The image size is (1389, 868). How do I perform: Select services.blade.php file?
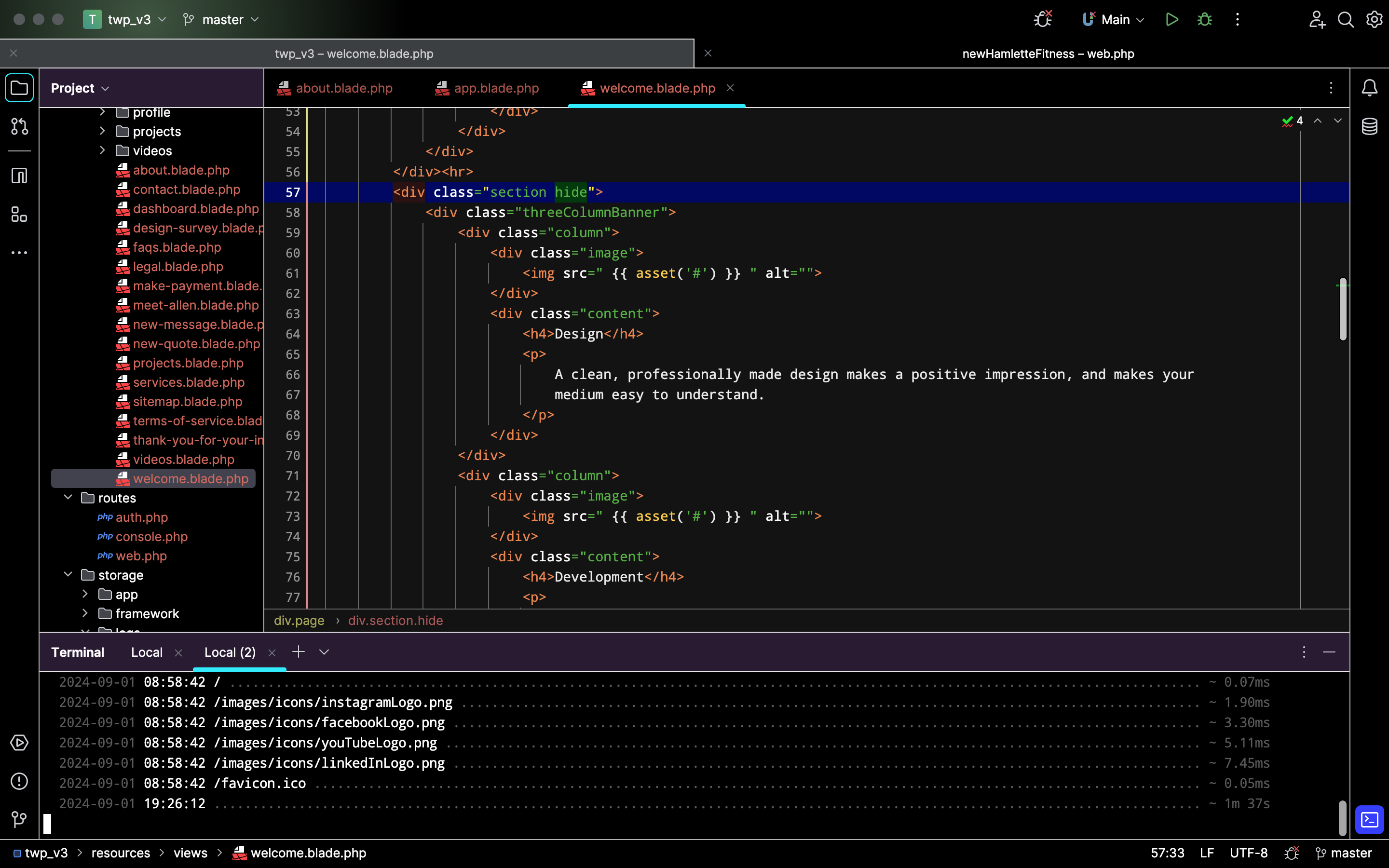pyautogui.click(x=188, y=382)
